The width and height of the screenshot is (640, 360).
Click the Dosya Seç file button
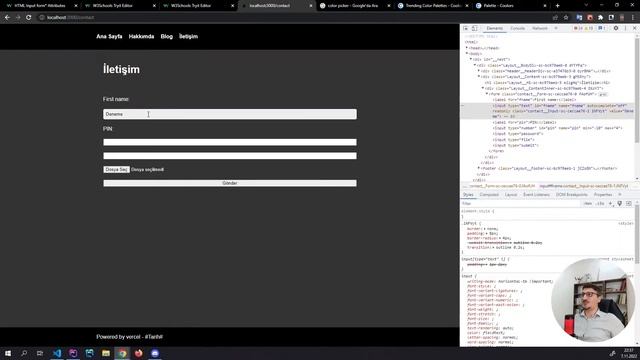click(116, 169)
